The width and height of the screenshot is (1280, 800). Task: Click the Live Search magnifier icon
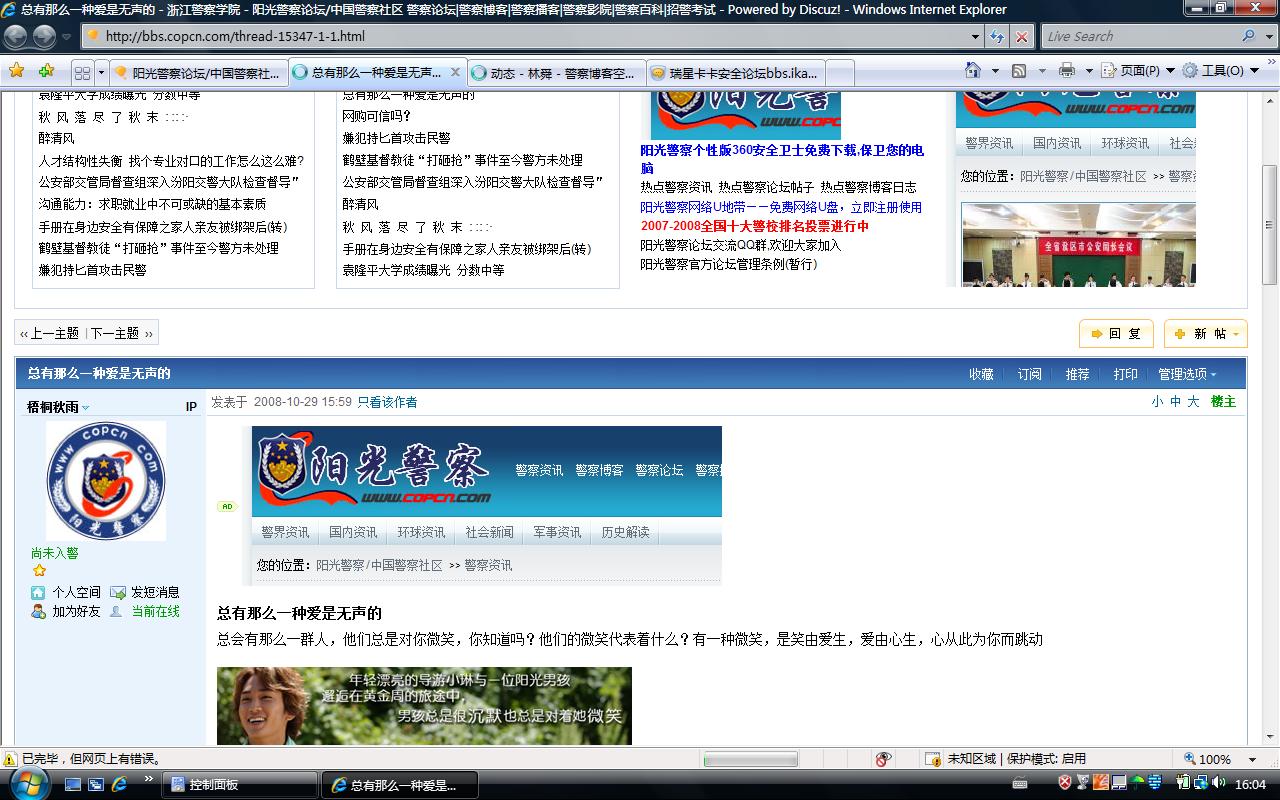pos(1249,36)
